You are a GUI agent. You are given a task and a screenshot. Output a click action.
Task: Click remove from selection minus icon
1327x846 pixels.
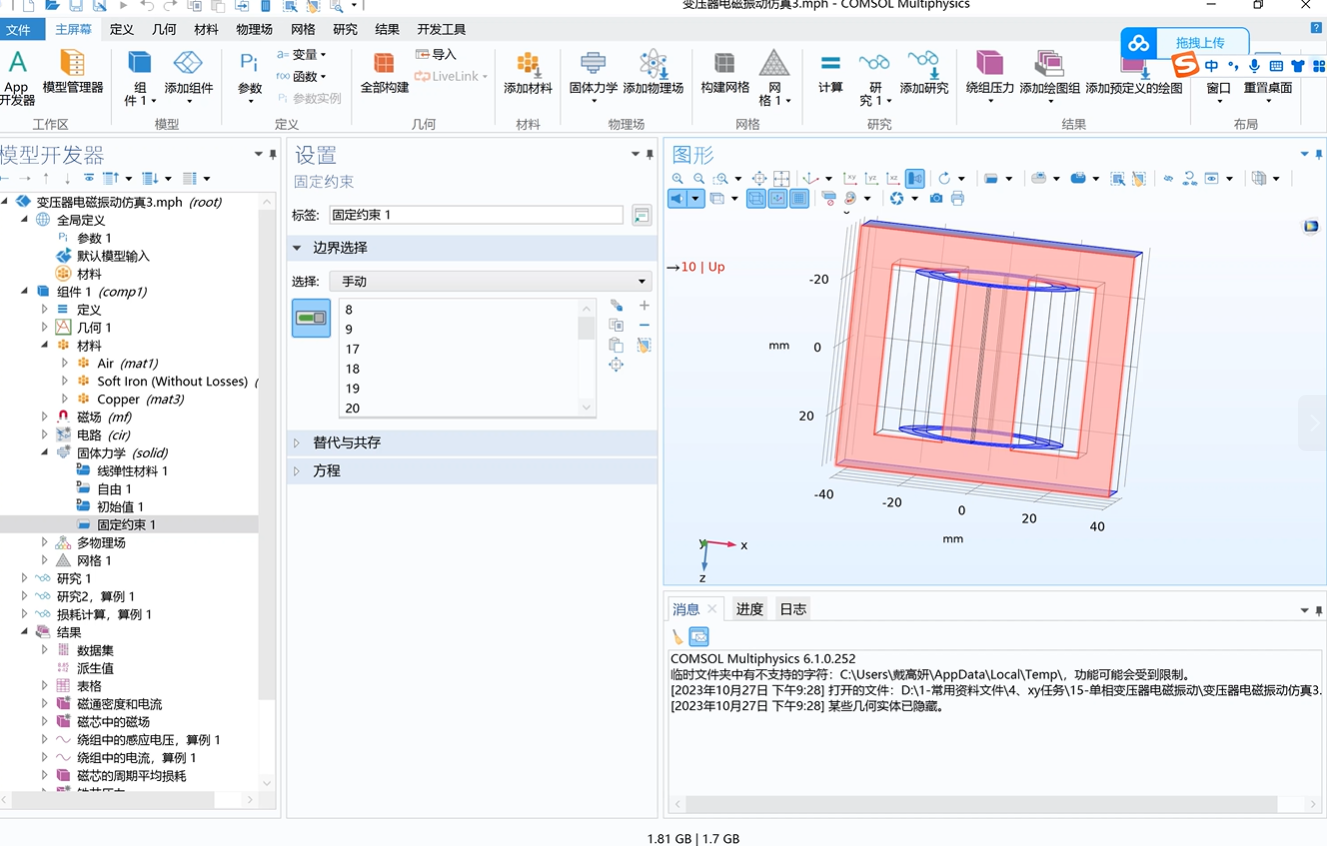point(644,325)
